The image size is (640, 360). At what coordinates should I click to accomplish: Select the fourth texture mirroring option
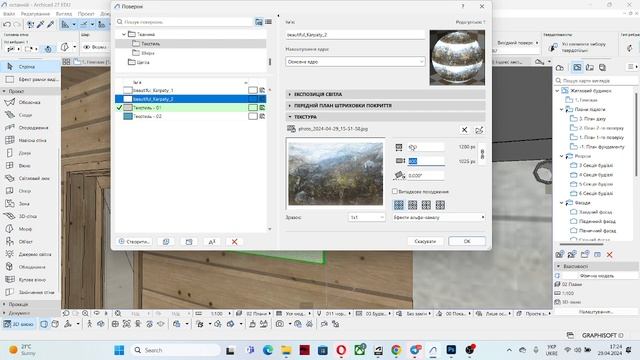(x=440, y=205)
